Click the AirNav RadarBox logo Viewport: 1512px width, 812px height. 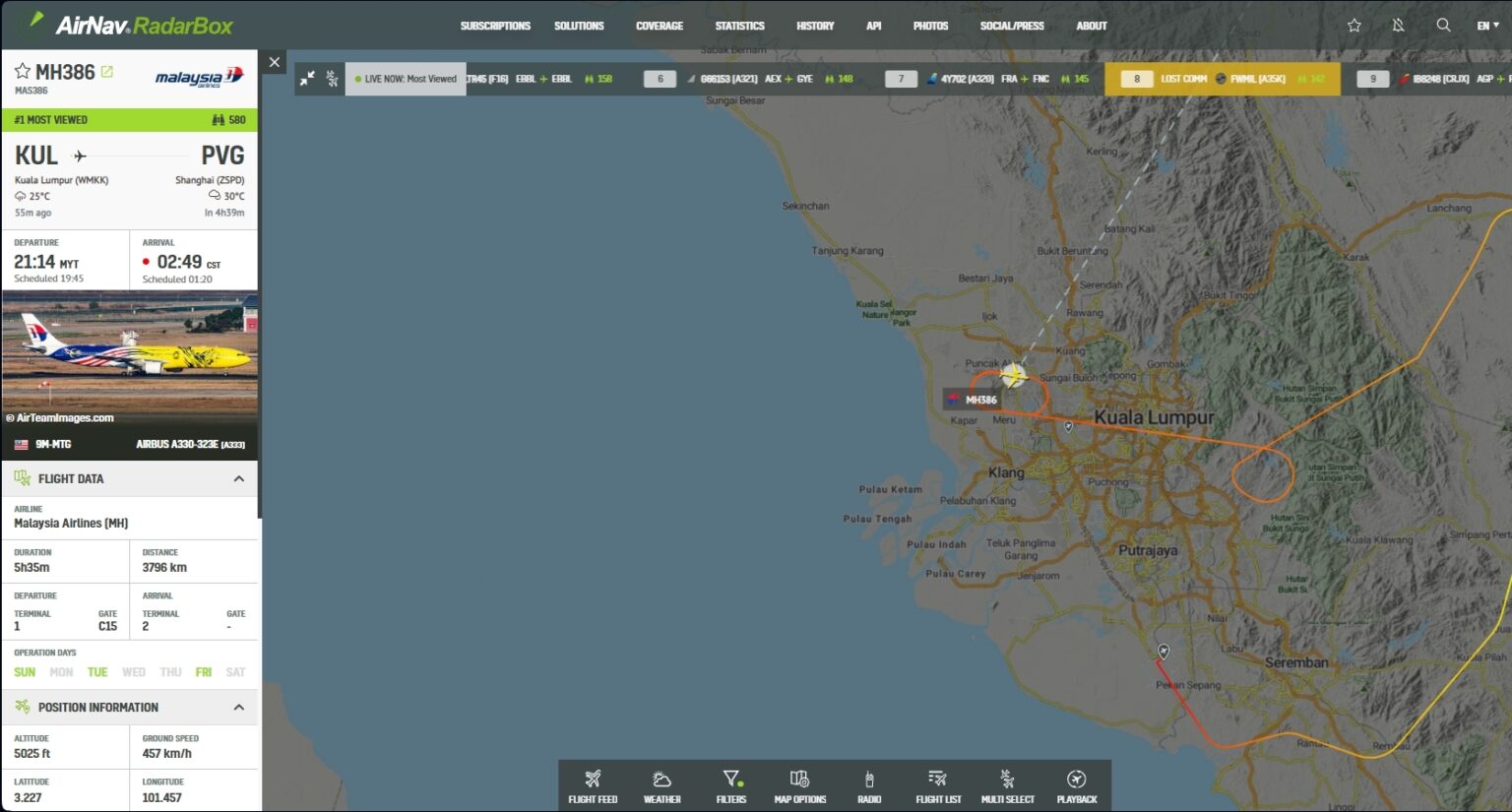pyautogui.click(x=132, y=25)
